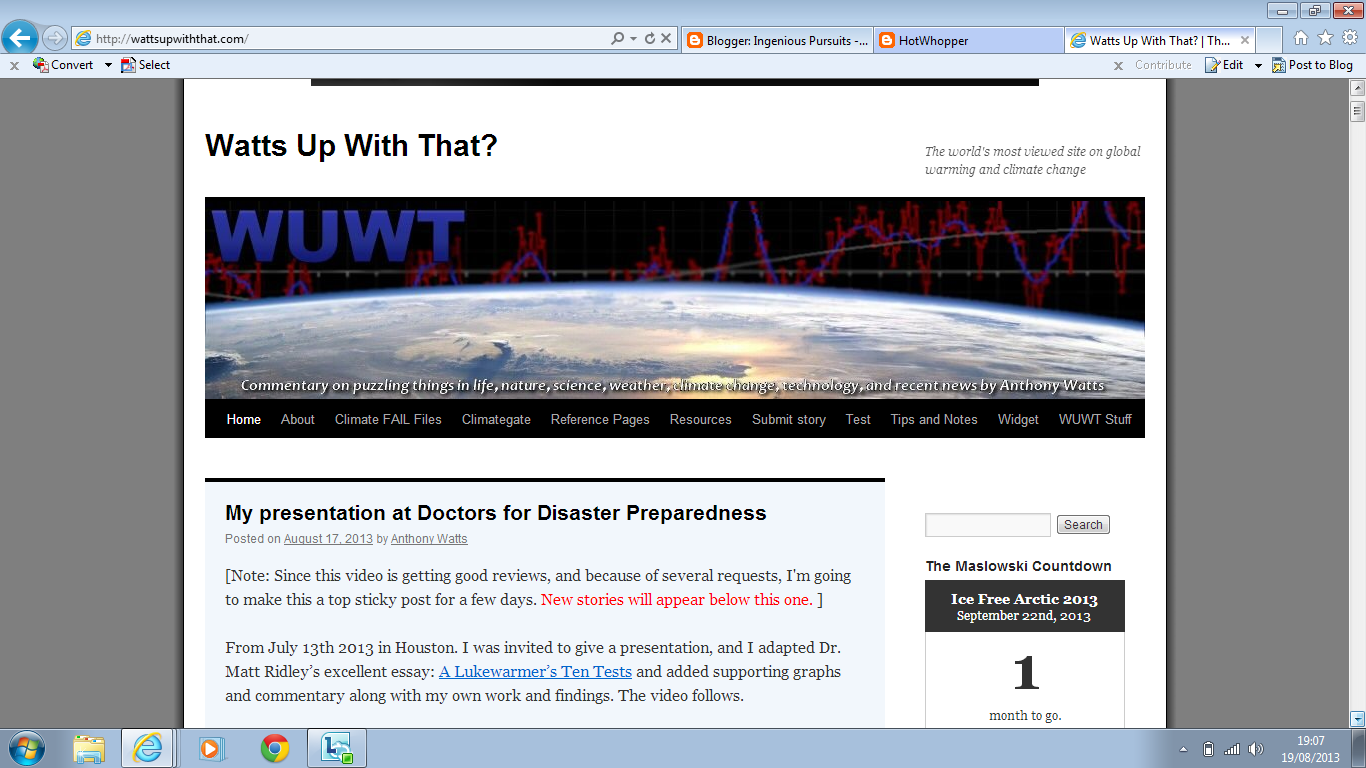Open post title about Doctors for Disaster Preparedness

click(496, 513)
